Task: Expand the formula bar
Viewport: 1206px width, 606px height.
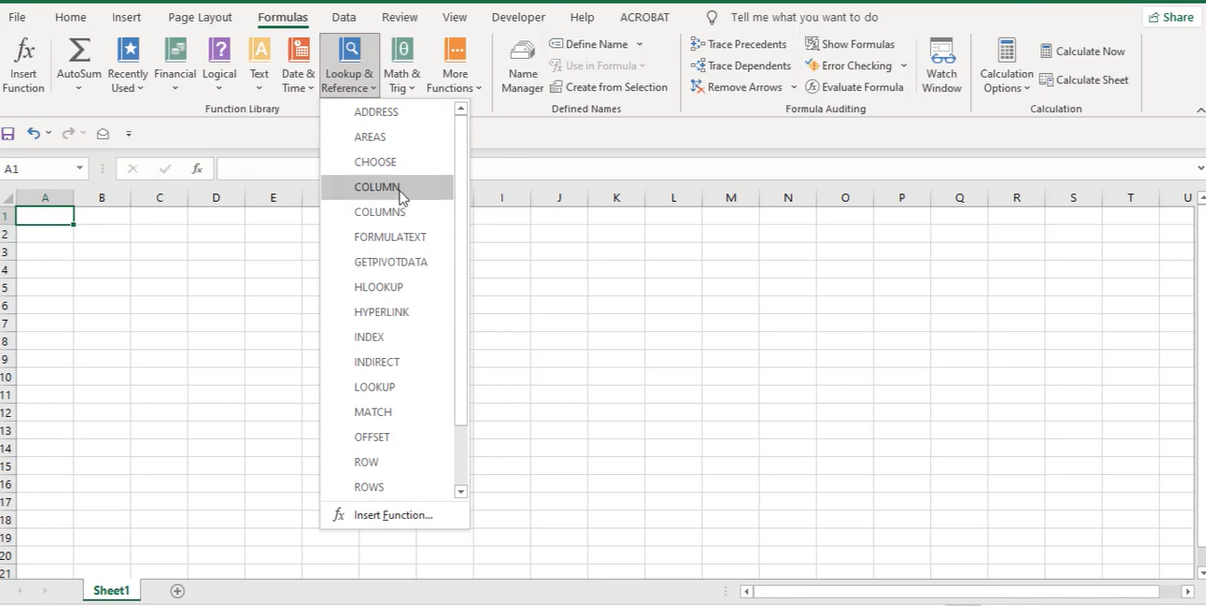Action: click(x=1200, y=168)
